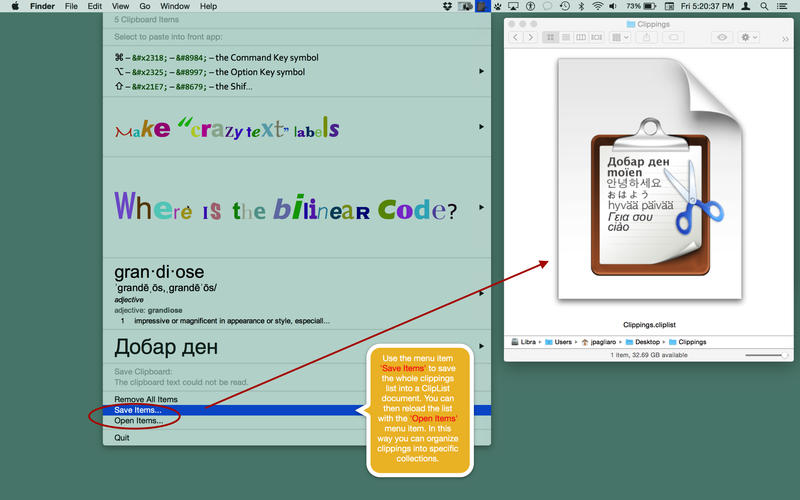800x500 pixels.
Task: Switch Finder to column view
Action: pyautogui.click(x=581, y=37)
